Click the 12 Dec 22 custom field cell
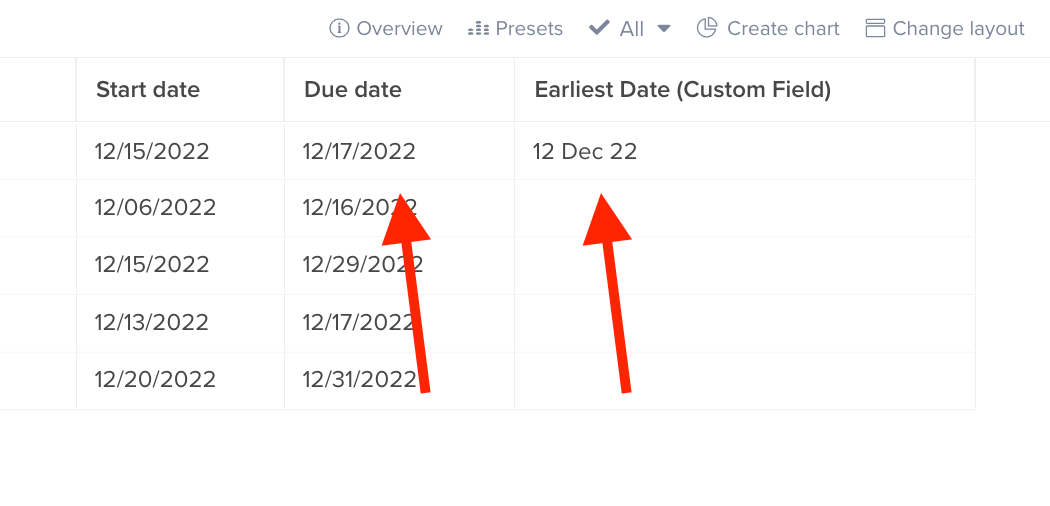The image size is (1050, 506). coord(585,151)
